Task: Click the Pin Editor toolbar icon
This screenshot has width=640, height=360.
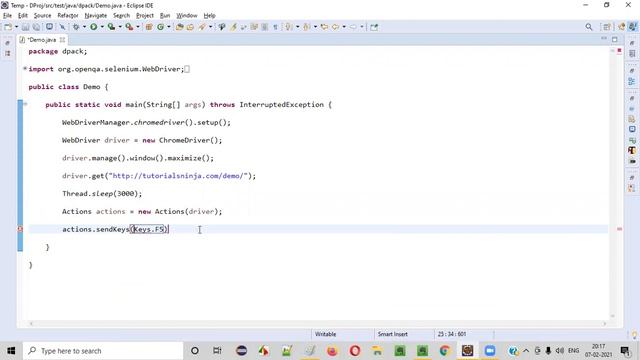Action: coord(374,27)
